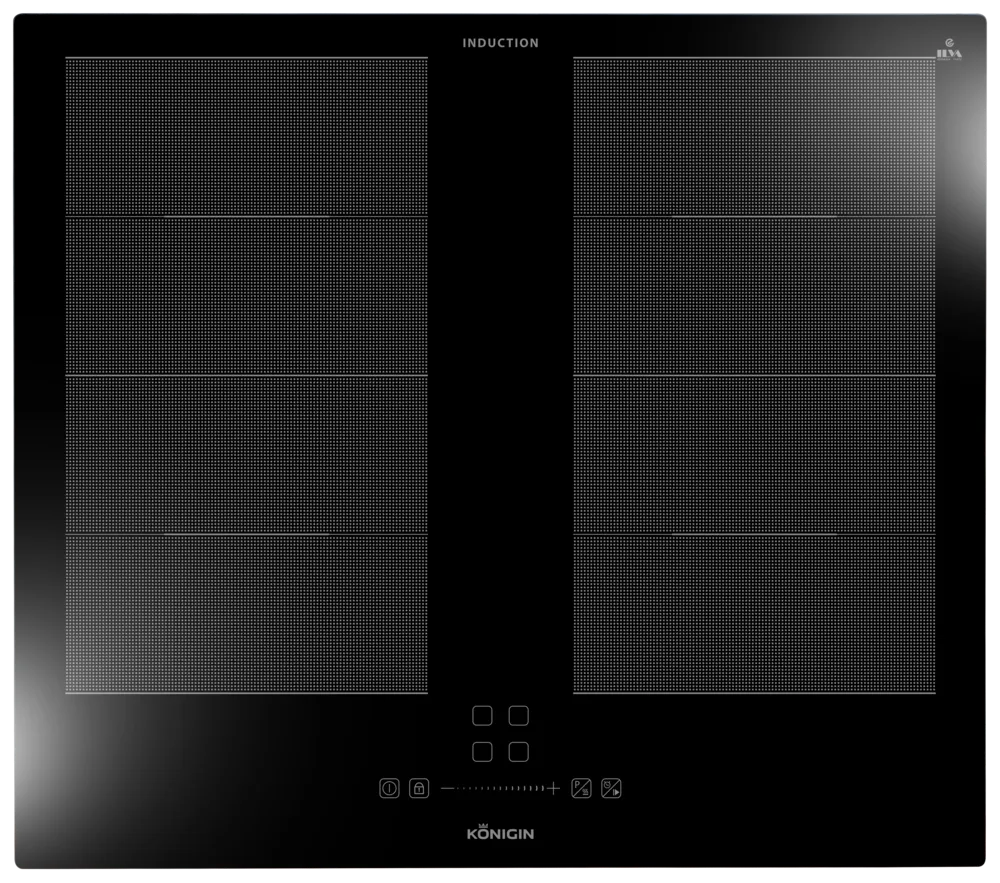Tap the top-right cooking zone
The height and width of the screenshot is (883, 1000).
754,136
